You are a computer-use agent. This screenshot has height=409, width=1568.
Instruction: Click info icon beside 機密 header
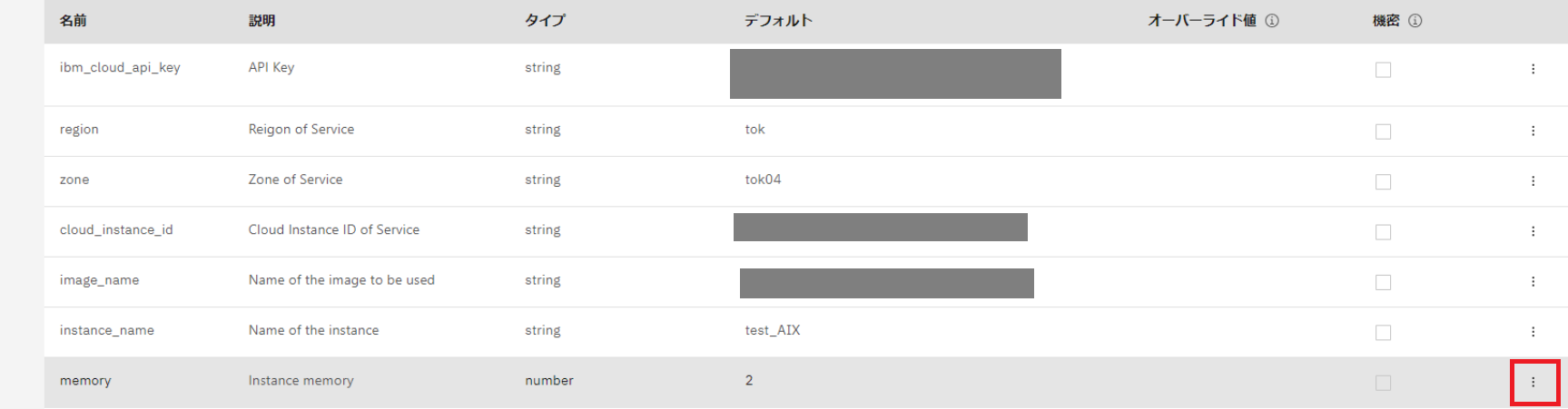[1415, 21]
